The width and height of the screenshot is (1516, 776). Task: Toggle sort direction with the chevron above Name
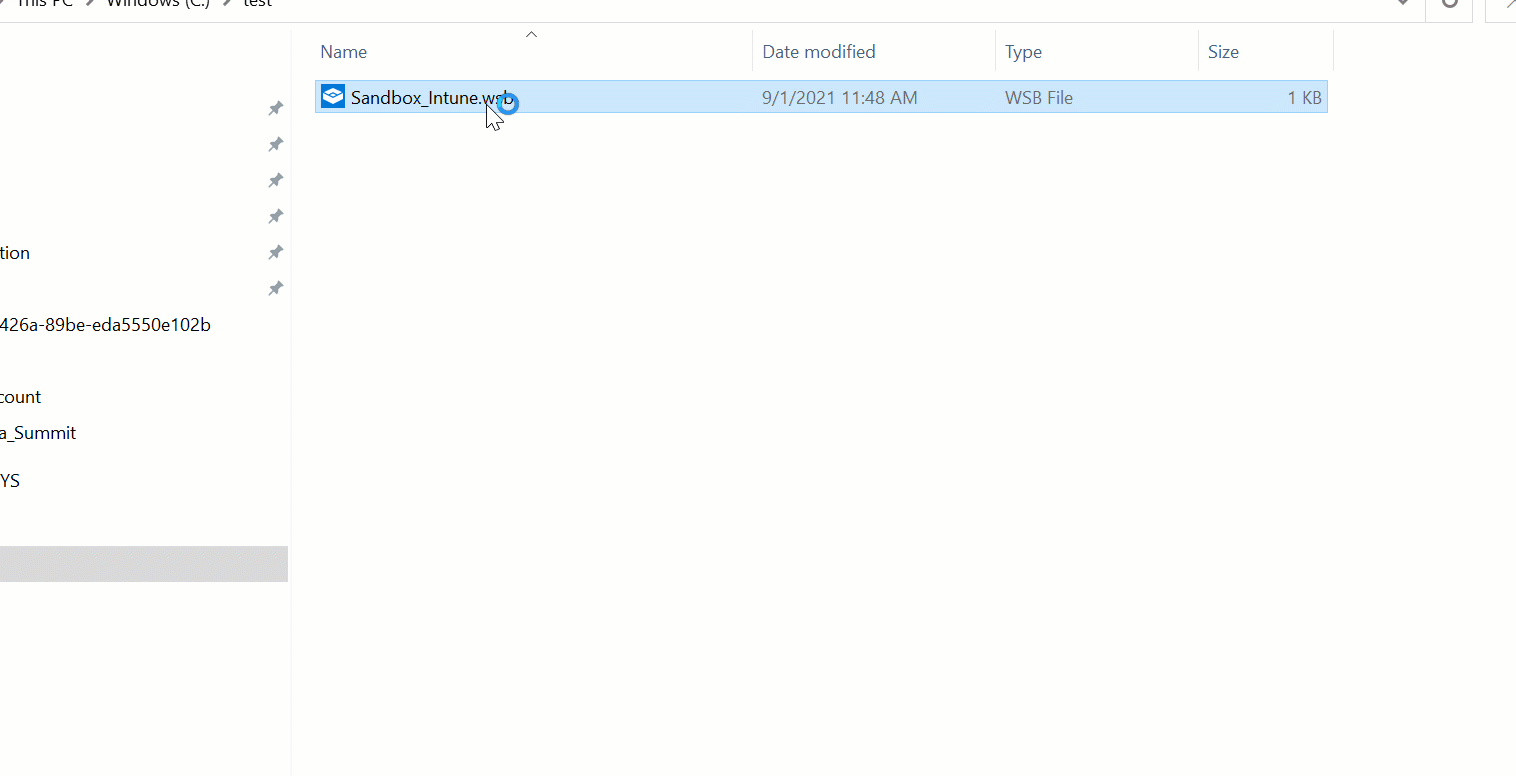pos(532,33)
